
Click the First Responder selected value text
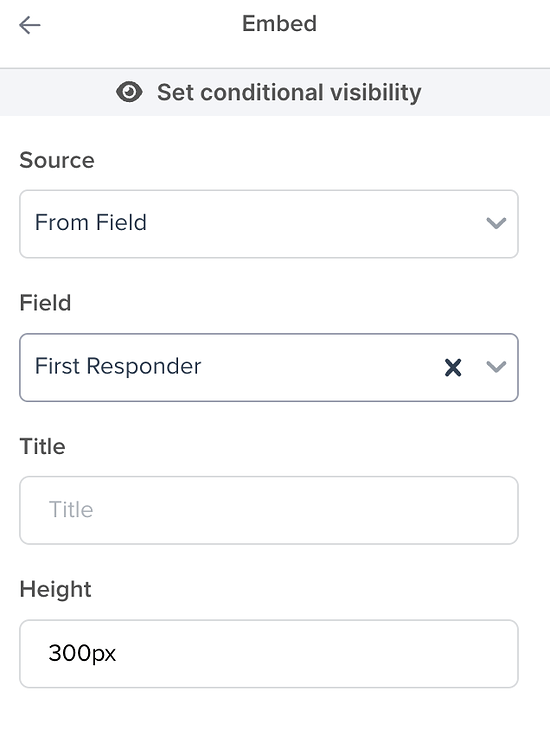point(118,366)
